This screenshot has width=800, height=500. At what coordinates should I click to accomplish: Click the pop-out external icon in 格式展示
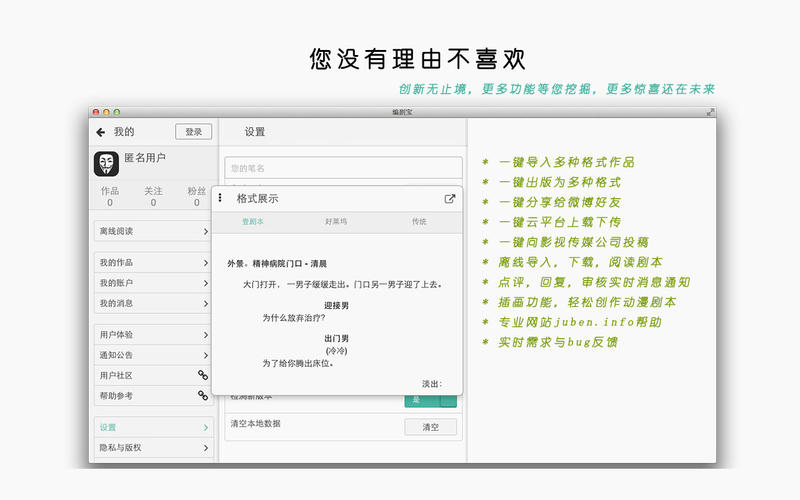[449, 198]
